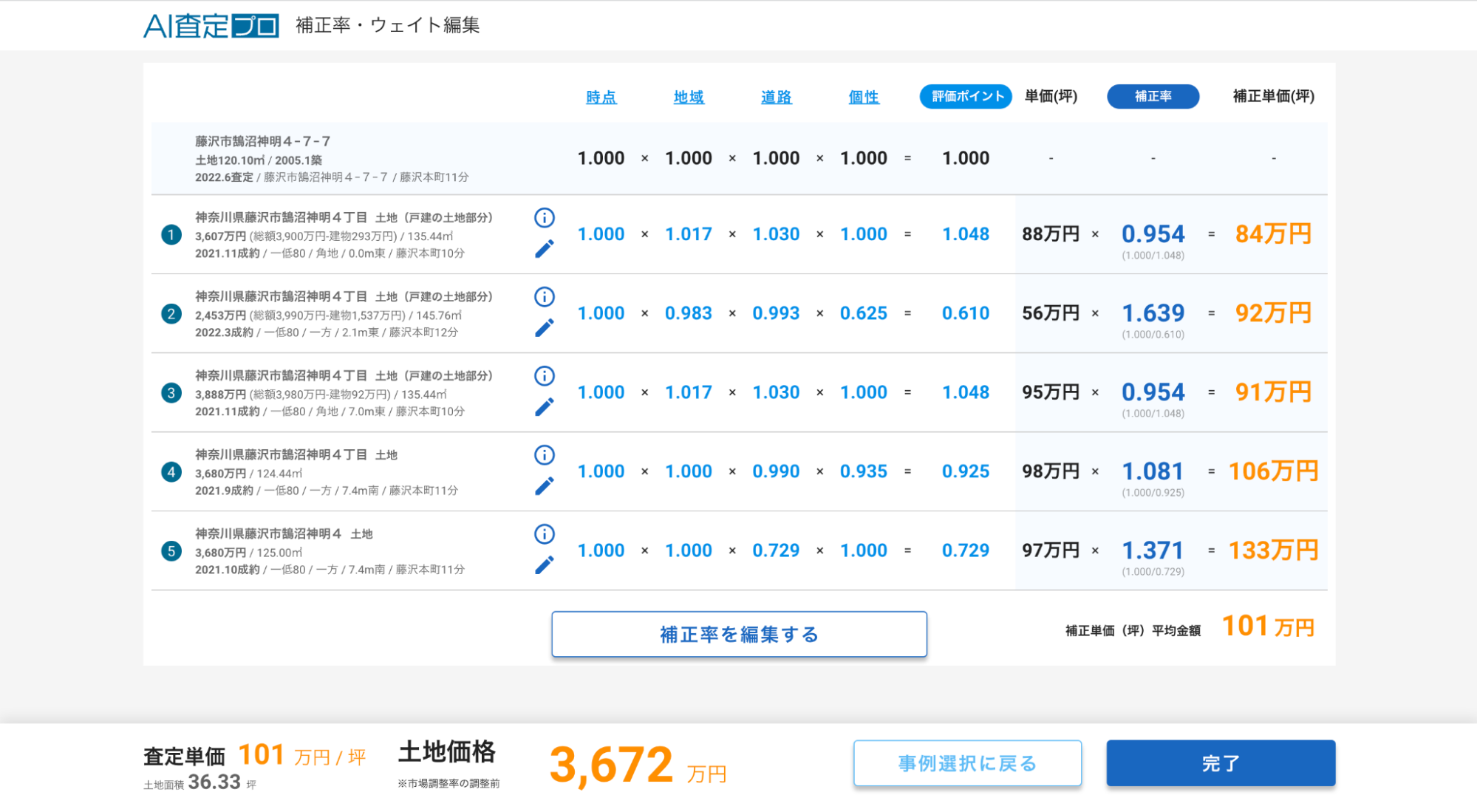This screenshot has width=1477, height=812.
Task: Click the AI査定プロ logo
Action: pos(211,26)
